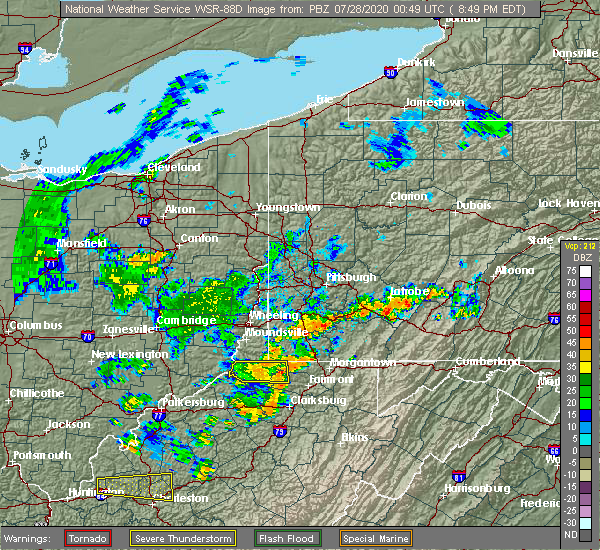
Task: Click the Youngstown city label
Action: point(288,207)
